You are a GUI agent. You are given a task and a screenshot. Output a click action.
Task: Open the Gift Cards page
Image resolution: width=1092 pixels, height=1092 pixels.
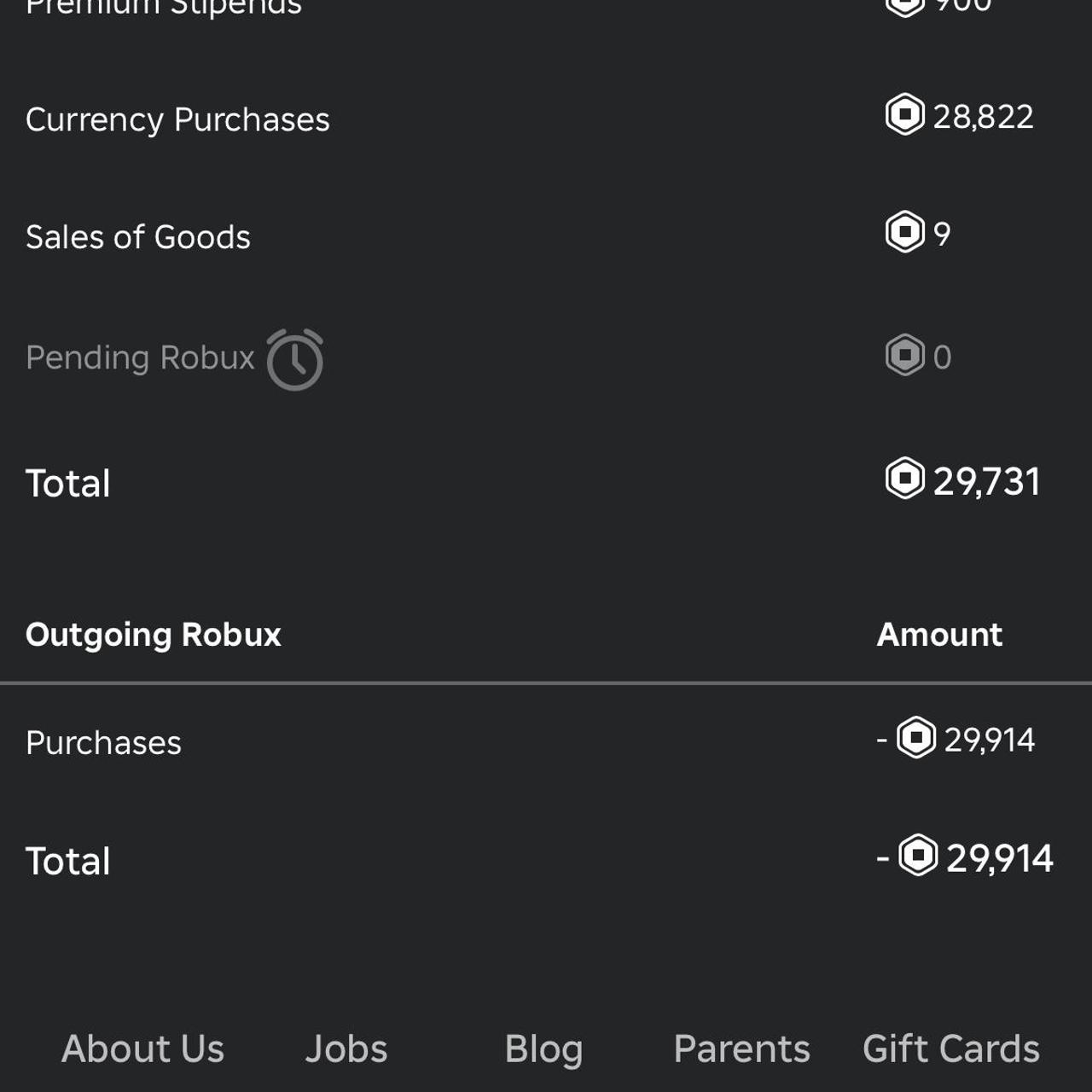pyautogui.click(x=950, y=1048)
